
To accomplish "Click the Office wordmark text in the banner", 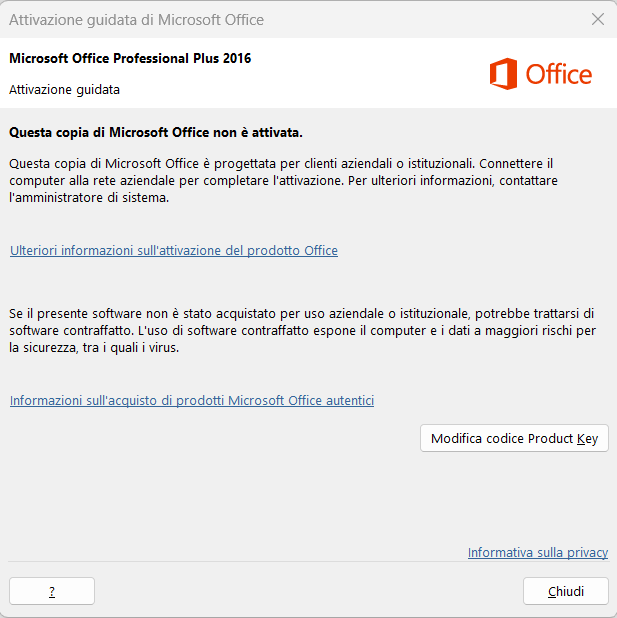I will pyautogui.click(x=559, y=74).
